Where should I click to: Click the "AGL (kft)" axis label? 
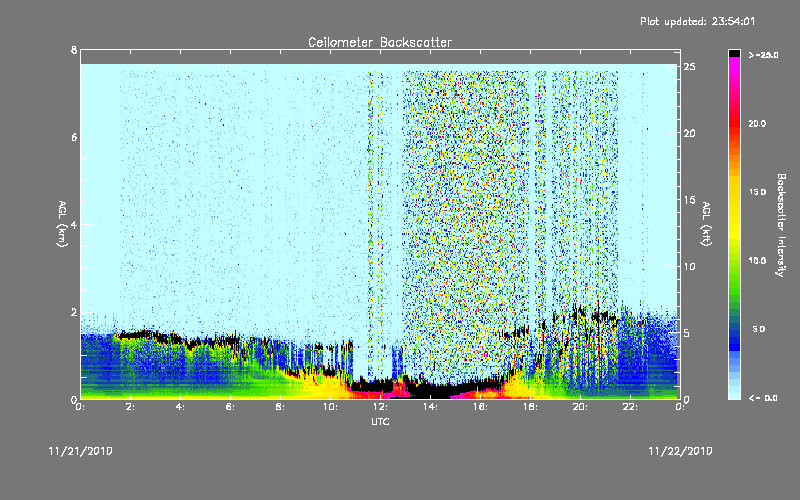point(707,224)
